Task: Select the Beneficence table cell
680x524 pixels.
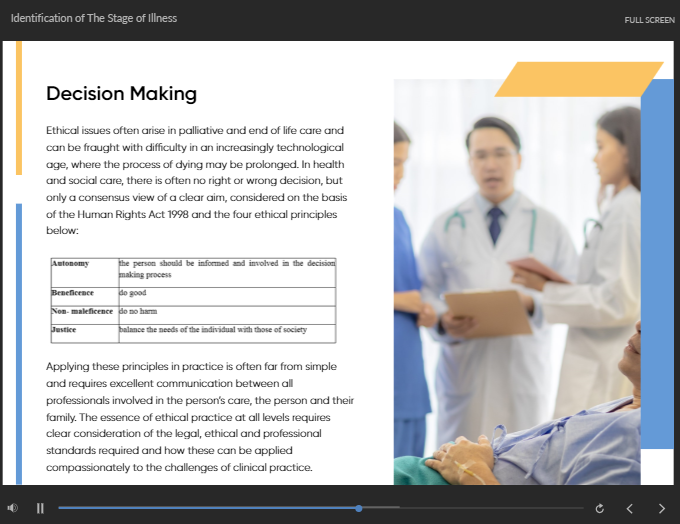Action: point(85,297)
